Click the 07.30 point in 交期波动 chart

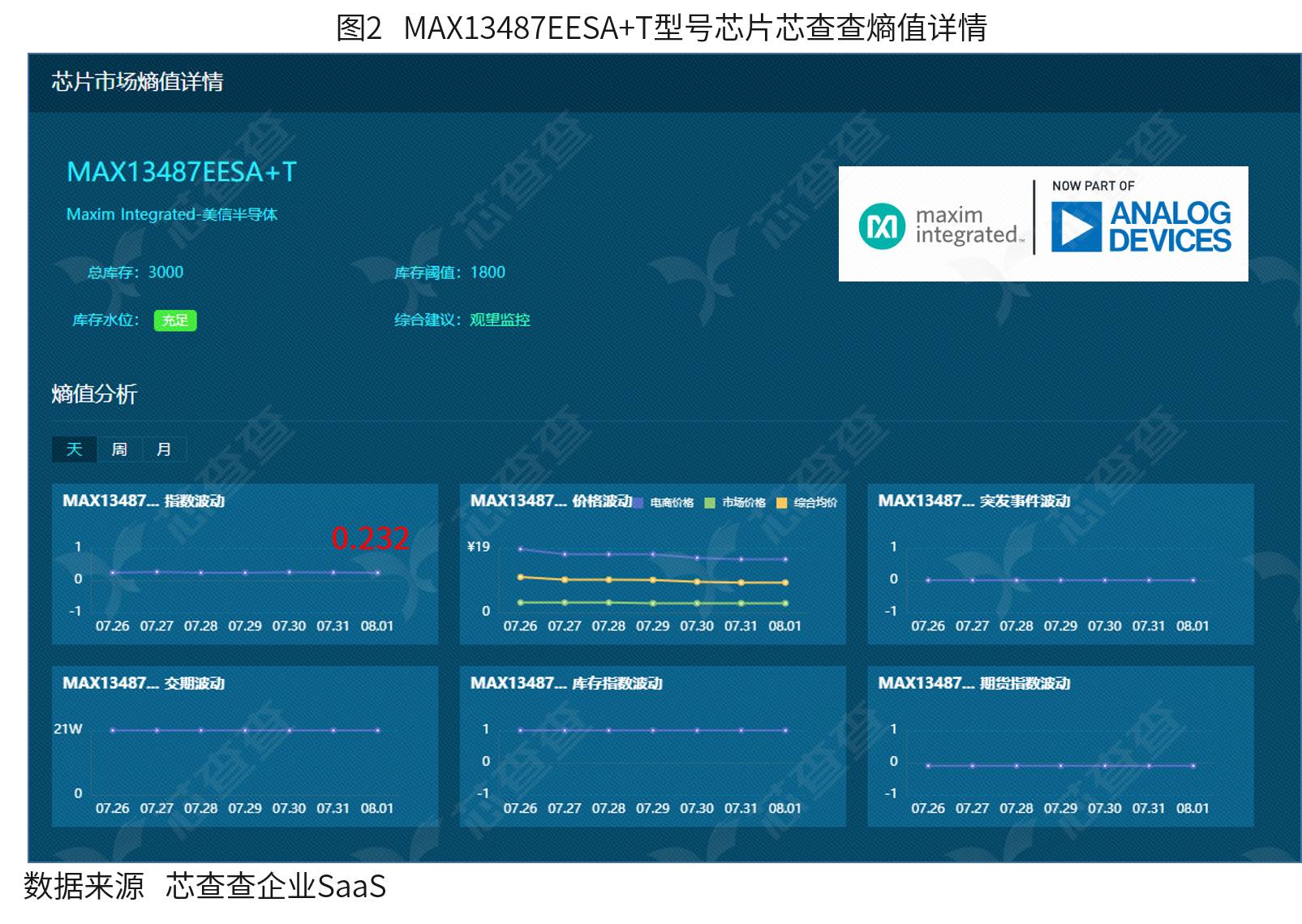click(289, 730)
